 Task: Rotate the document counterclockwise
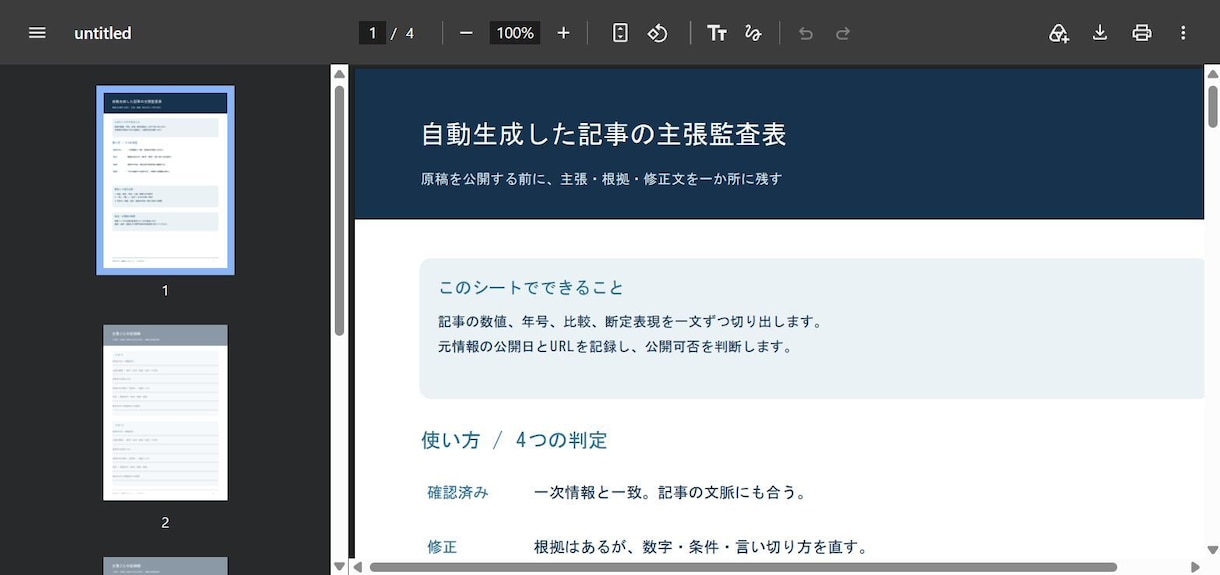pyautogui.click(x=657, y=33)
